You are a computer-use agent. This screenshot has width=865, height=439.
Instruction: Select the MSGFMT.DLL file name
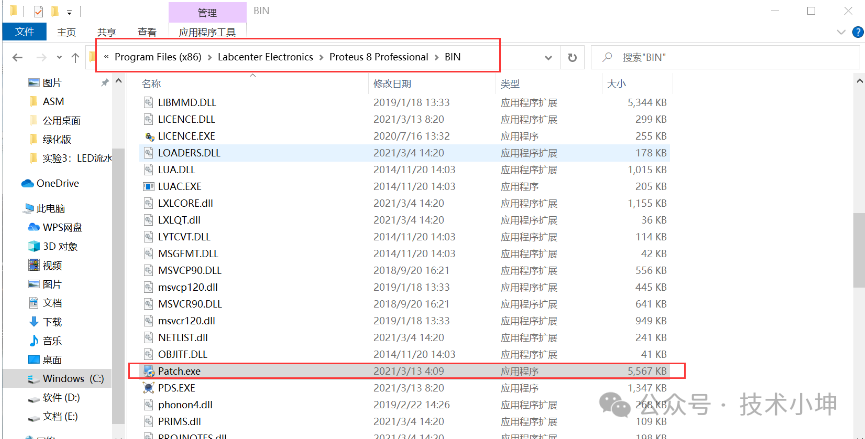point(188,254)
